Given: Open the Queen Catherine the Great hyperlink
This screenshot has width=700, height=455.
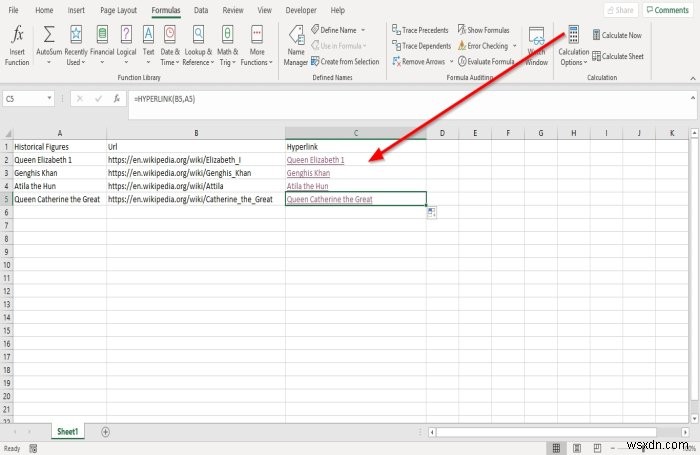Looking at the screenshot, I should (x=329, y=199).
